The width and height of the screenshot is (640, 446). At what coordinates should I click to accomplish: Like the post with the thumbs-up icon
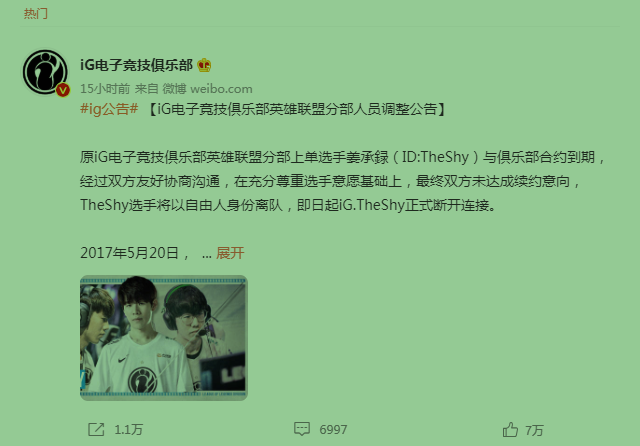(510, 430)
